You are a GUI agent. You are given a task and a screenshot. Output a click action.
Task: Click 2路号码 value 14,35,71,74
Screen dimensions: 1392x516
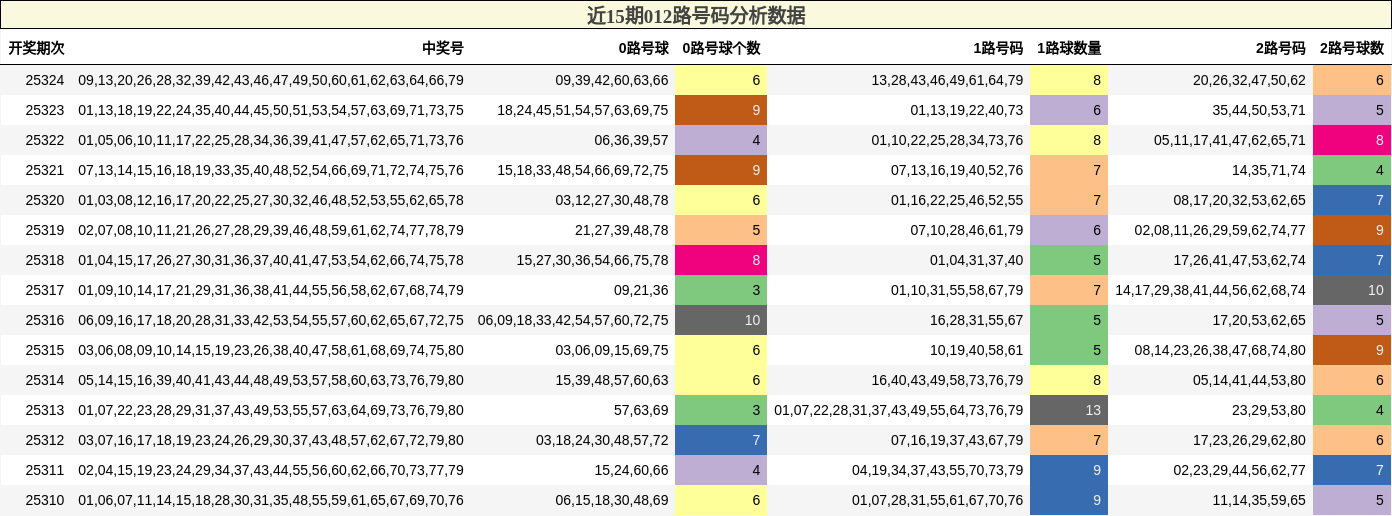(1269, 170)
